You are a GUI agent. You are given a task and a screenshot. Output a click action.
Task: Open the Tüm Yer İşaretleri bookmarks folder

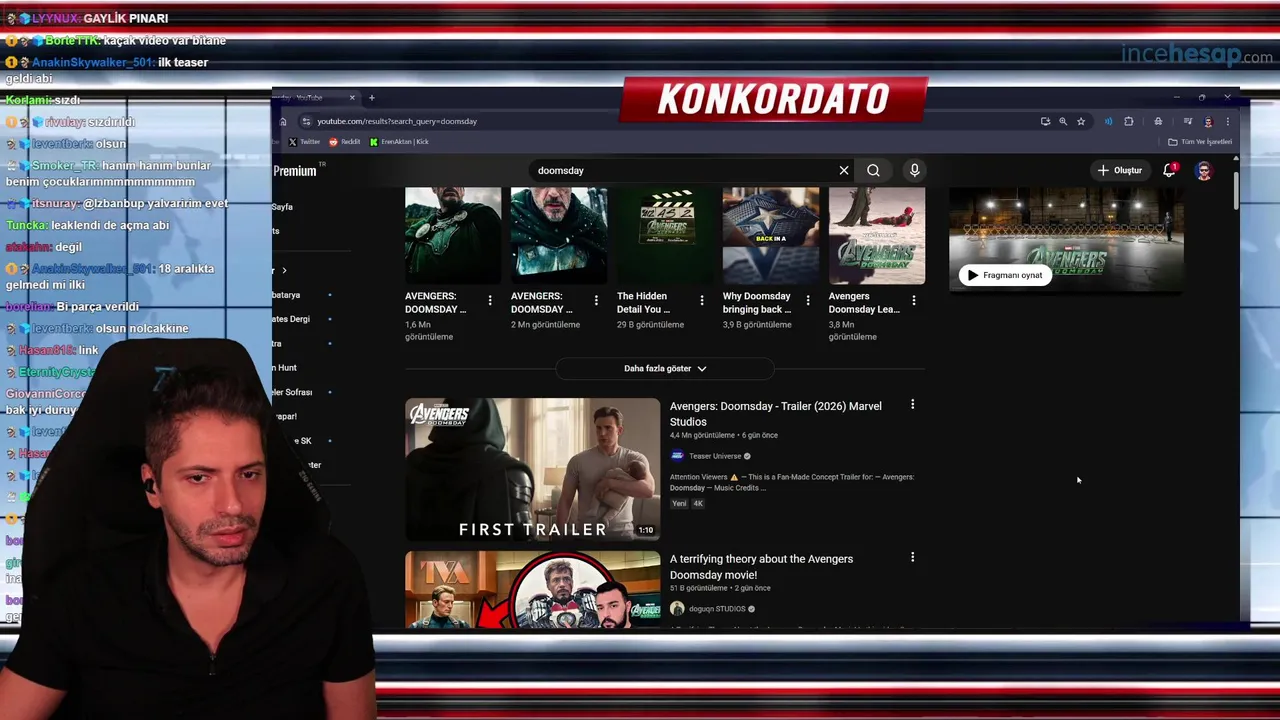click(x=1200, y=142)
